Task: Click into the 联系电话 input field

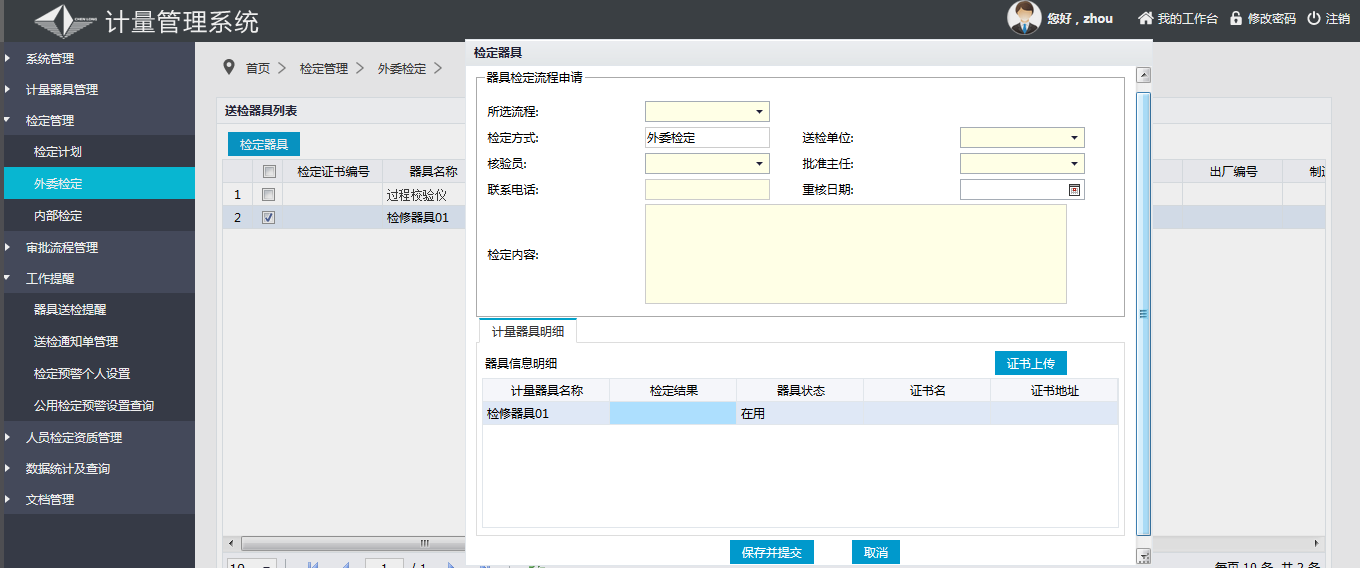Action: 707,190
